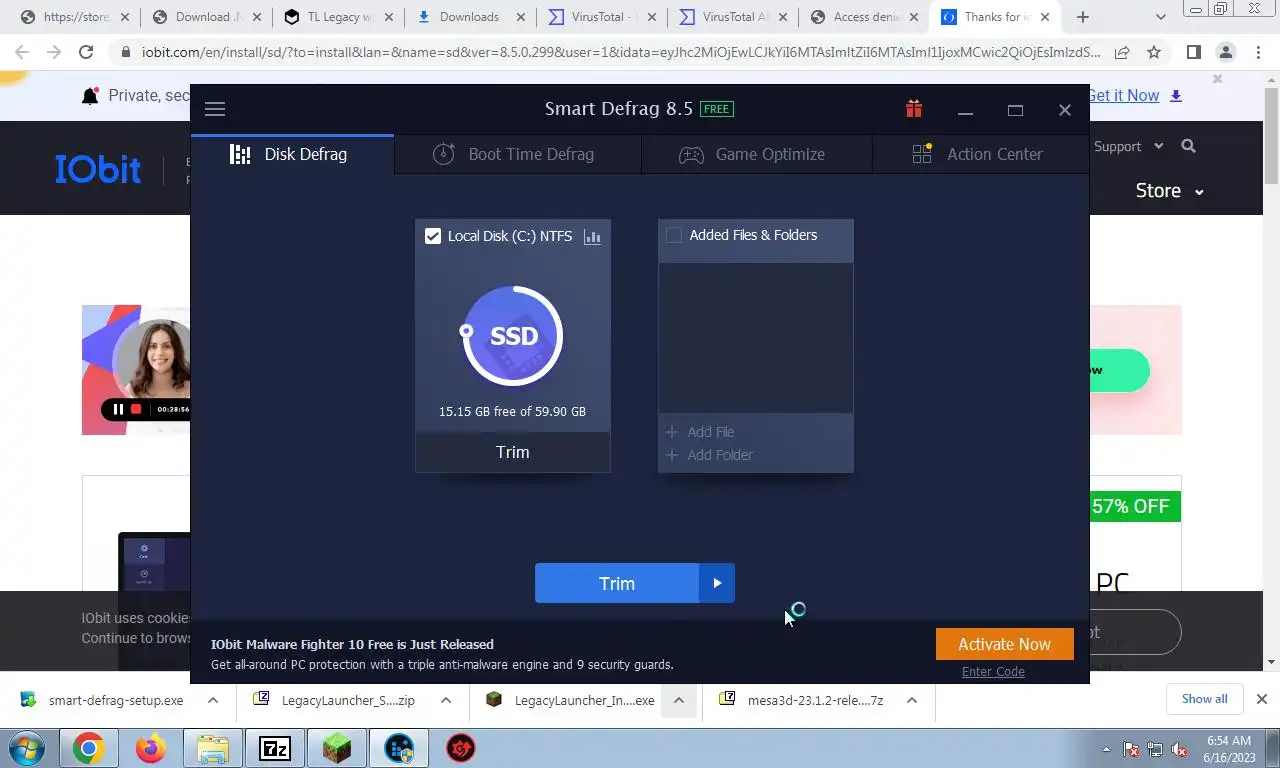Open Chrome side panel icon
1280x768 pixels.
click(x=1194, y=53)
